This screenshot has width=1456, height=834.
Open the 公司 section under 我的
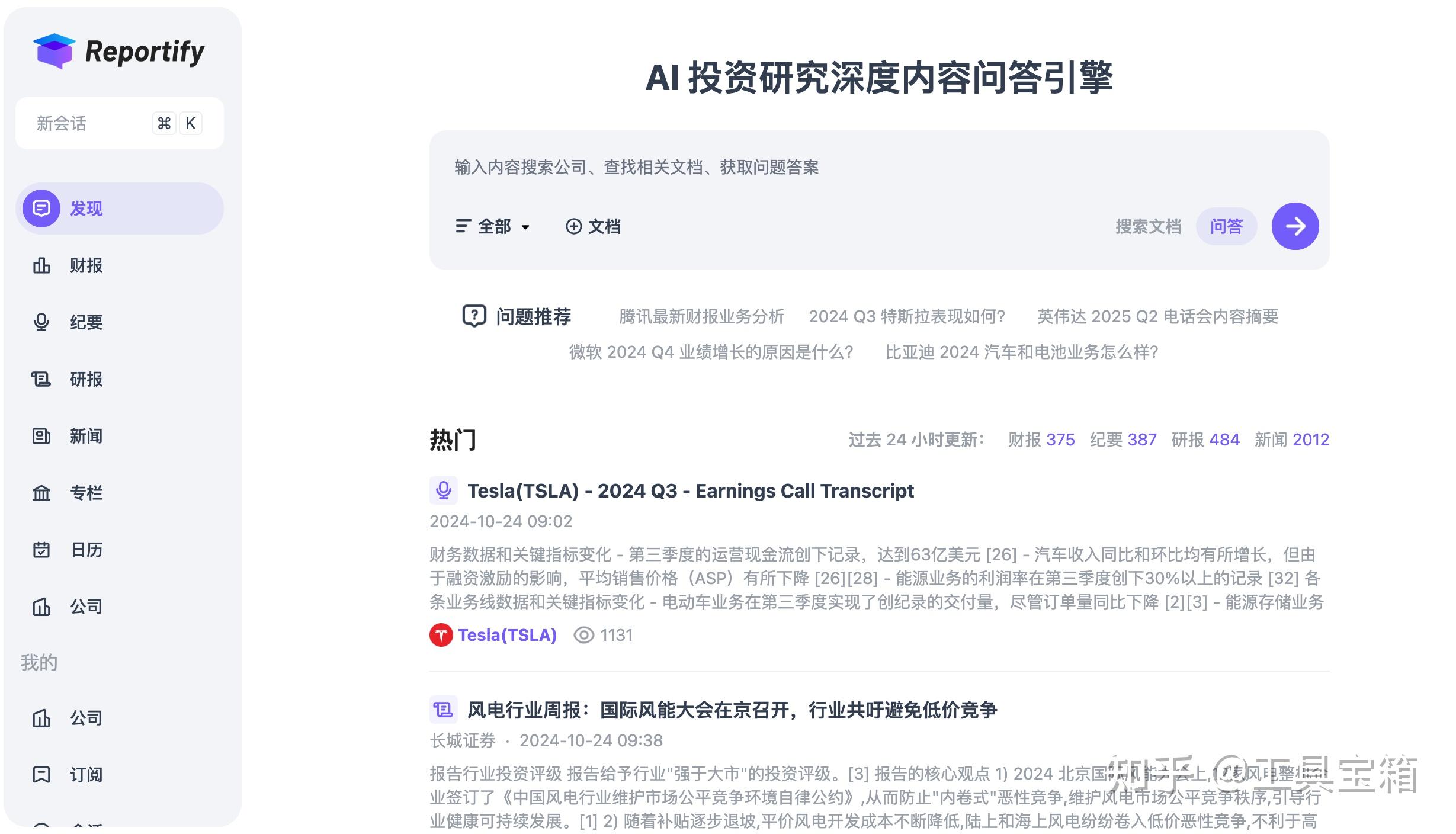[88, 718]
